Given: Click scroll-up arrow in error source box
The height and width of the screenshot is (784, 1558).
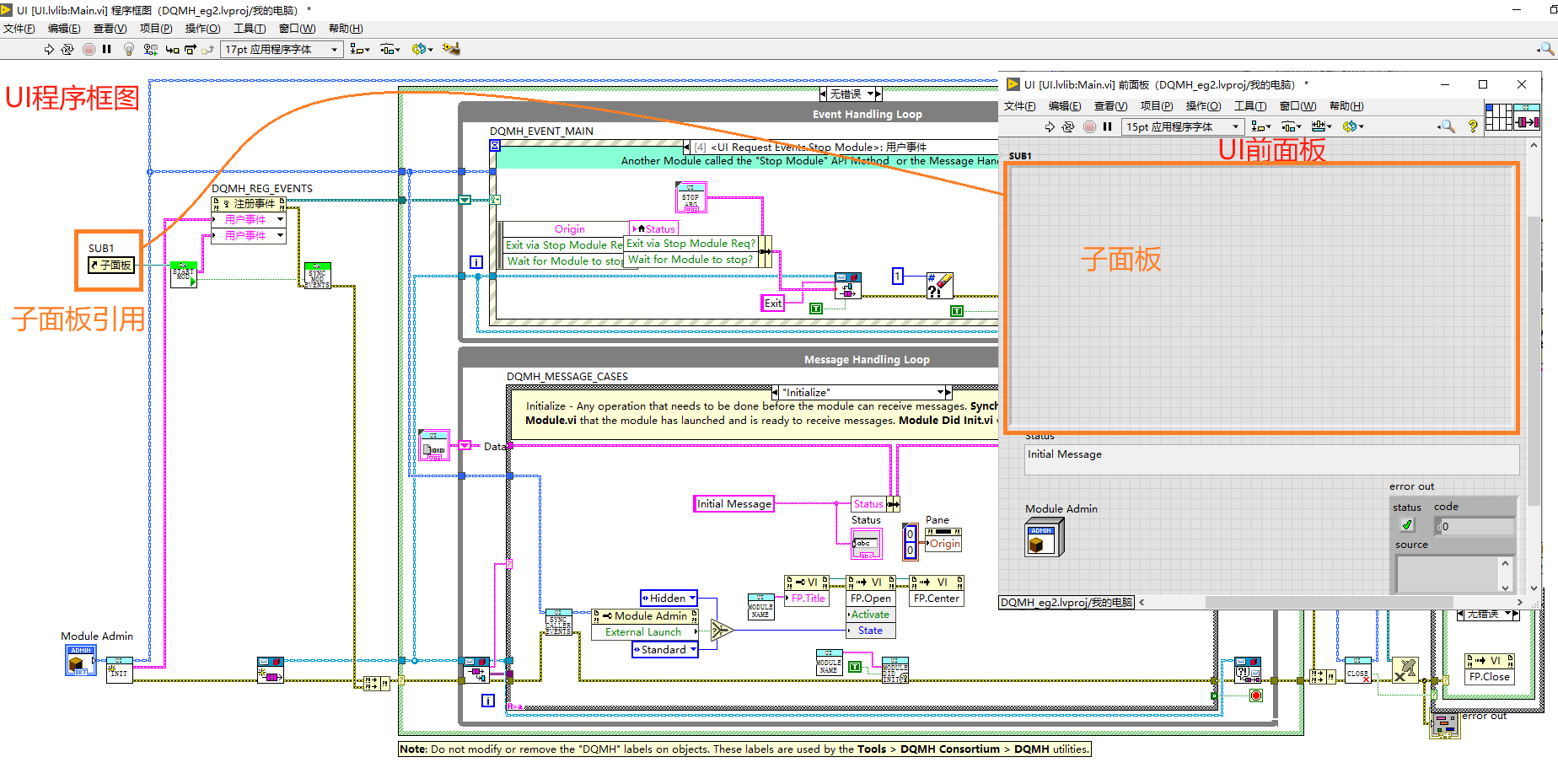Looking at the screenshot, I should click(1505, 562).
